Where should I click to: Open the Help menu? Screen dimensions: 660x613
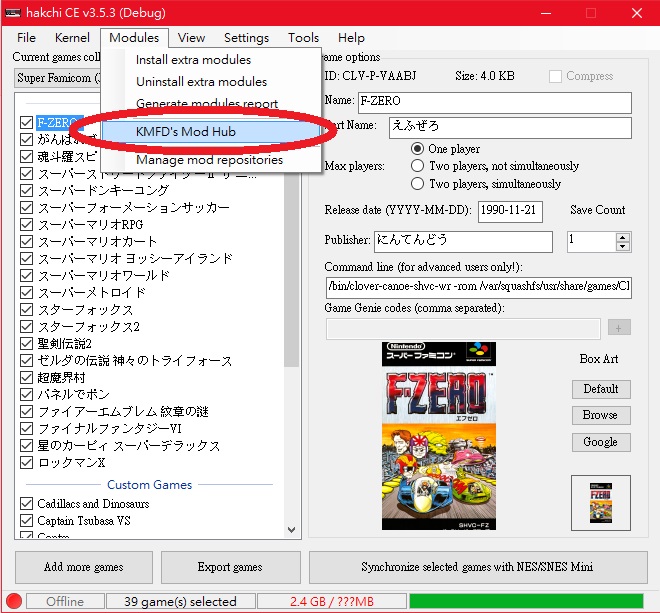pos(351,38)
